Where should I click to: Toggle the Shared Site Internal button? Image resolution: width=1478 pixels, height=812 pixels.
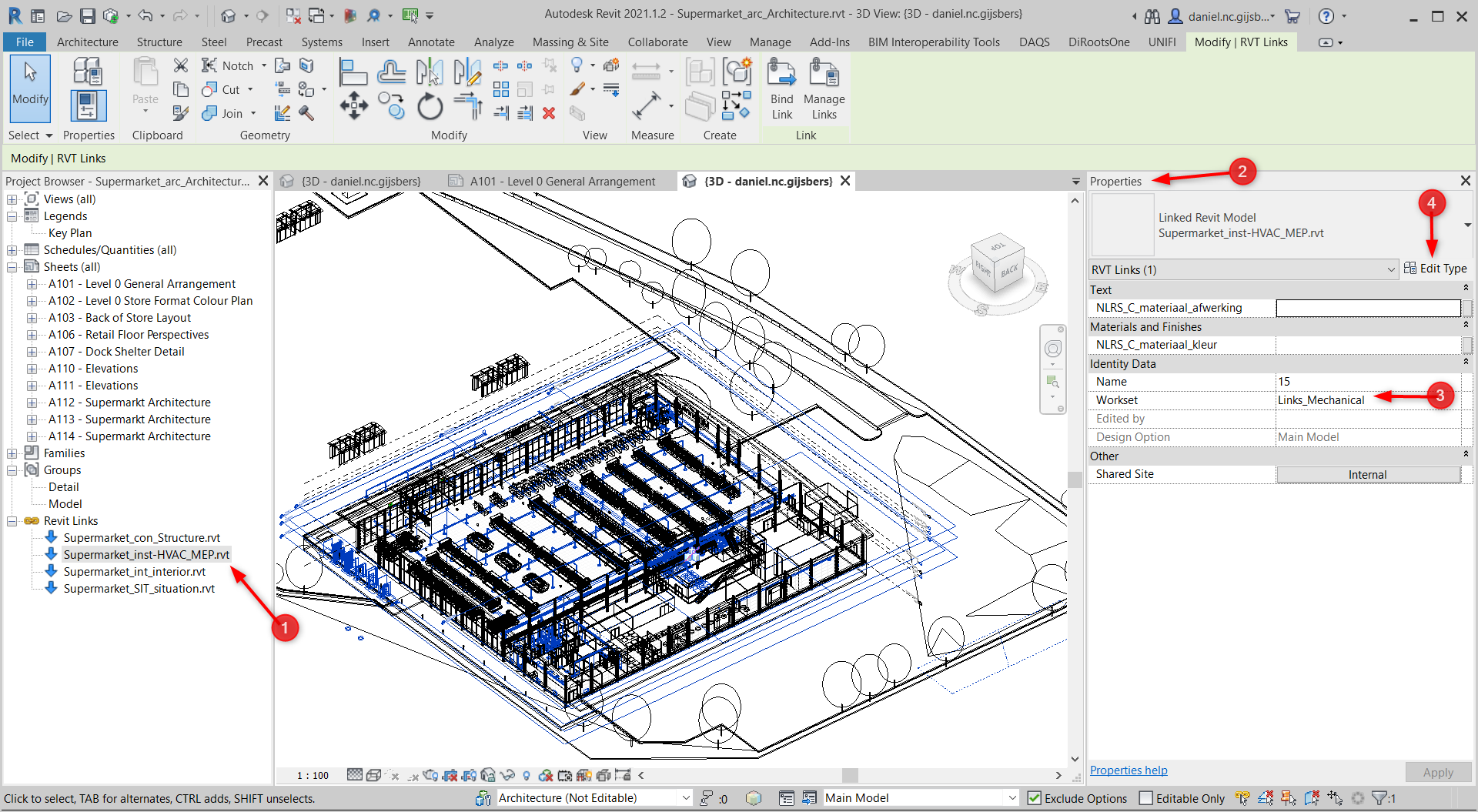1367,475
